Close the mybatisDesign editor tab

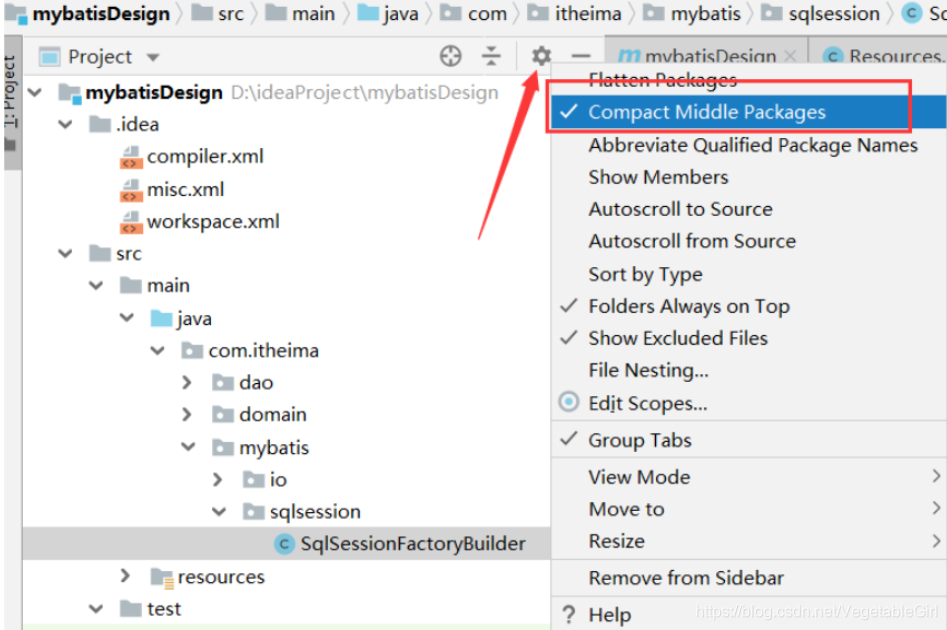(790, 56)
